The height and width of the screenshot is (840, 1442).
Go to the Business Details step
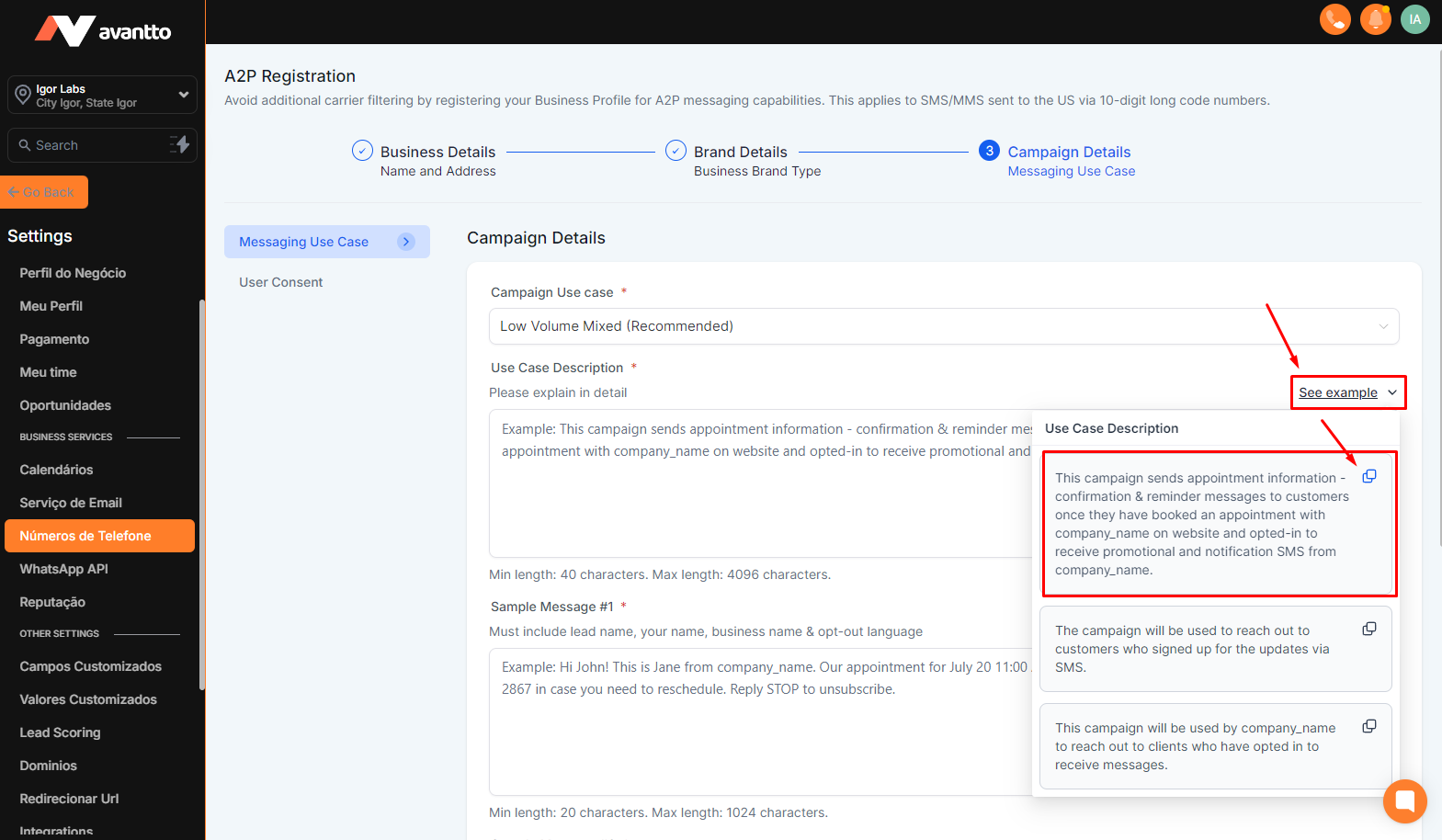pyautogui.click(x=437, y=152)
